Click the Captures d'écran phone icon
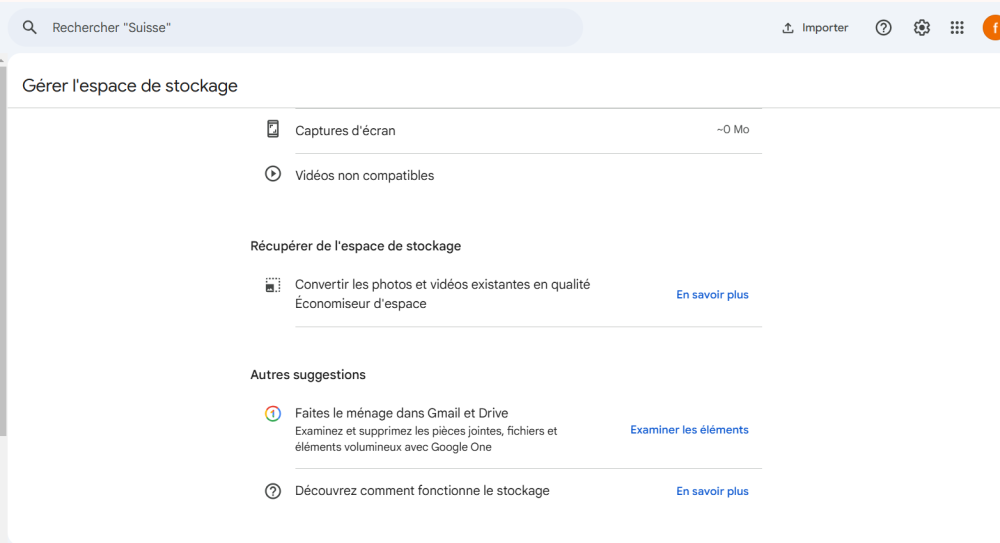Viewport: 1000px width, 543px height. (273, 130)
